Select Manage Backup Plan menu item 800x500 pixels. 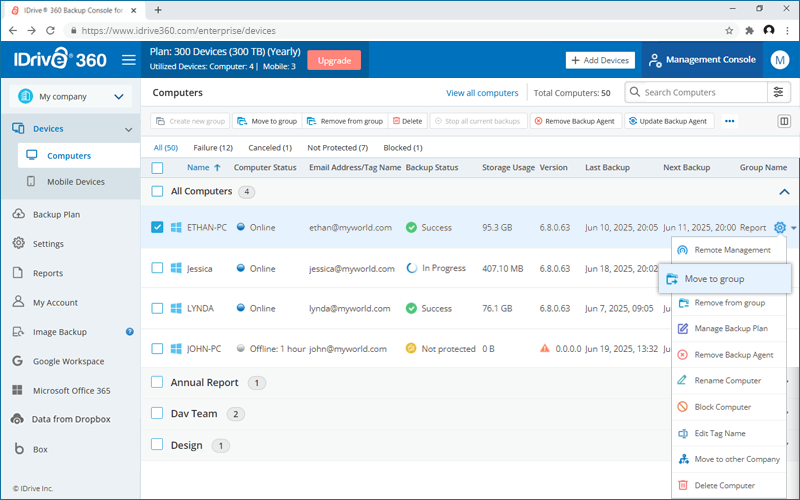click(x=729, y=328)
